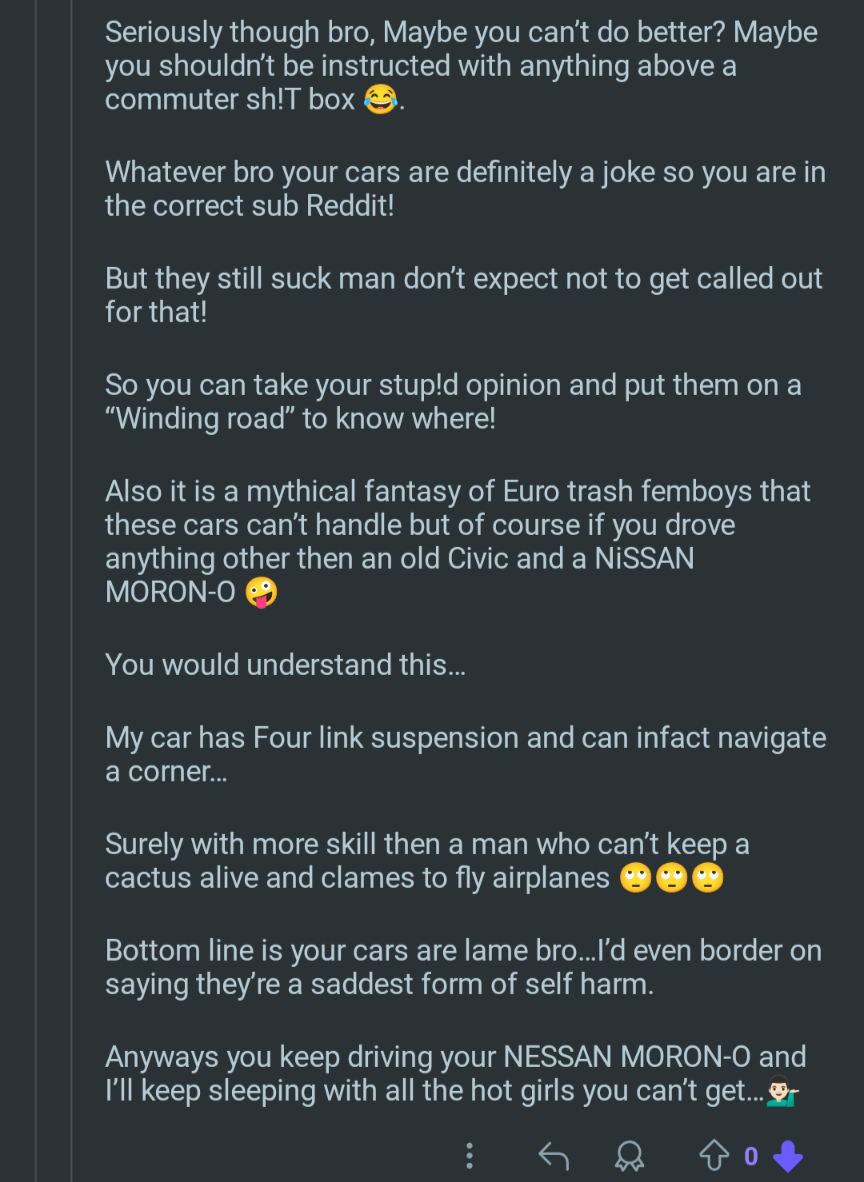Click the last of the three eye-roll emojis

(x=708, y=878)
